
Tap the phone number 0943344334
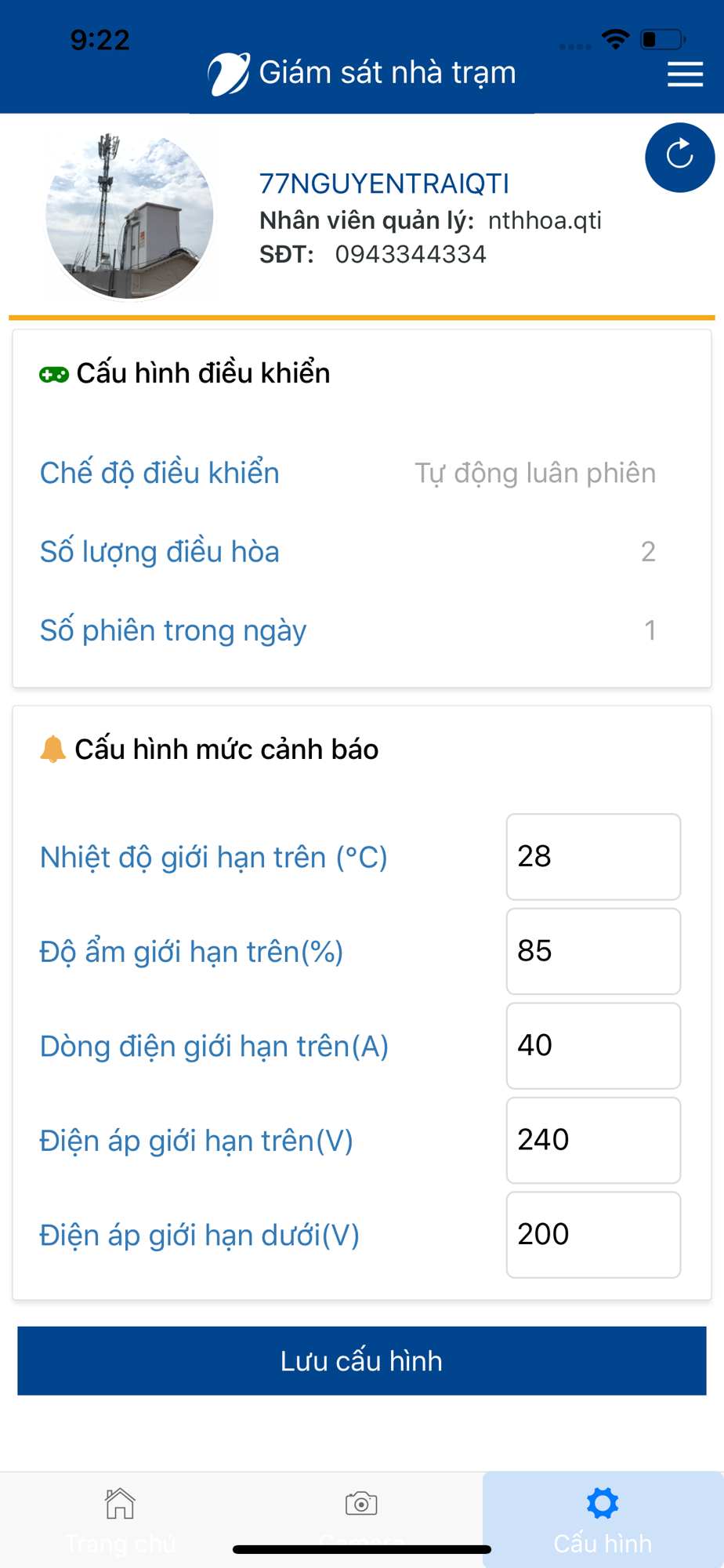(x=411, y=255)
